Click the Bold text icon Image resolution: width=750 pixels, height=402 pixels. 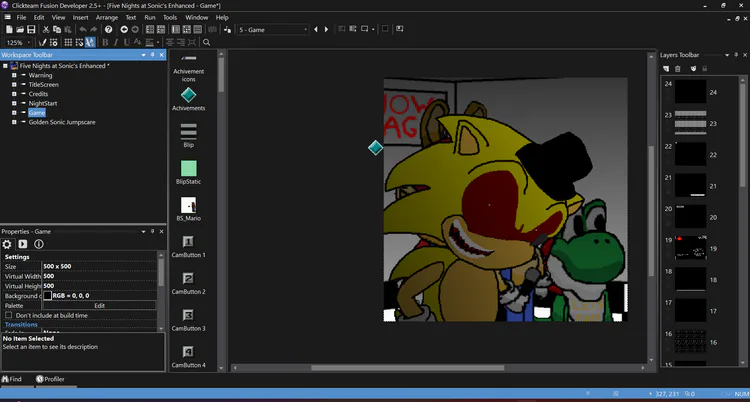click(105, 43)
